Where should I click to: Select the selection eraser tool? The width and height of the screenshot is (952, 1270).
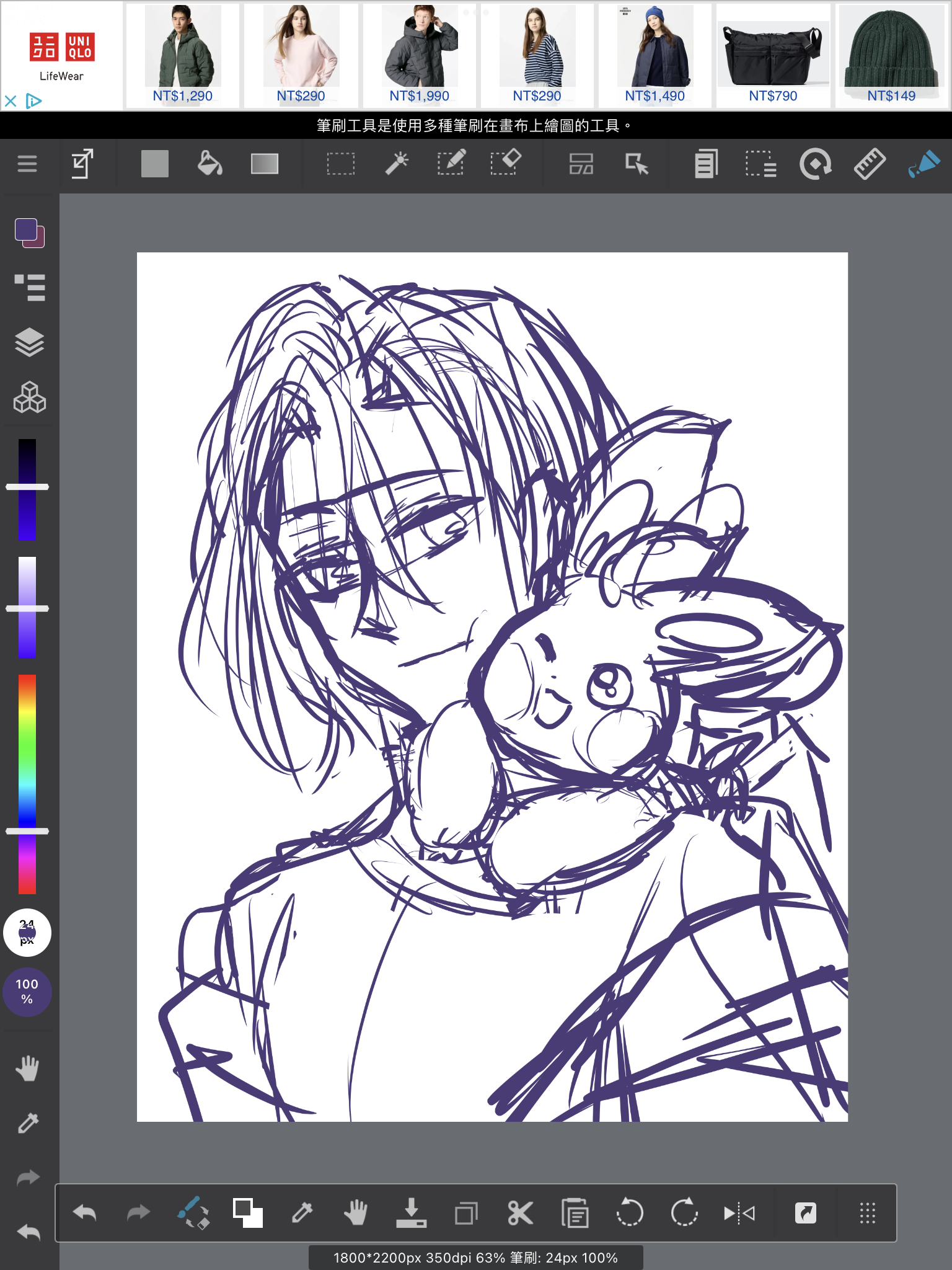pyautogui.click(x=506, y=162)
